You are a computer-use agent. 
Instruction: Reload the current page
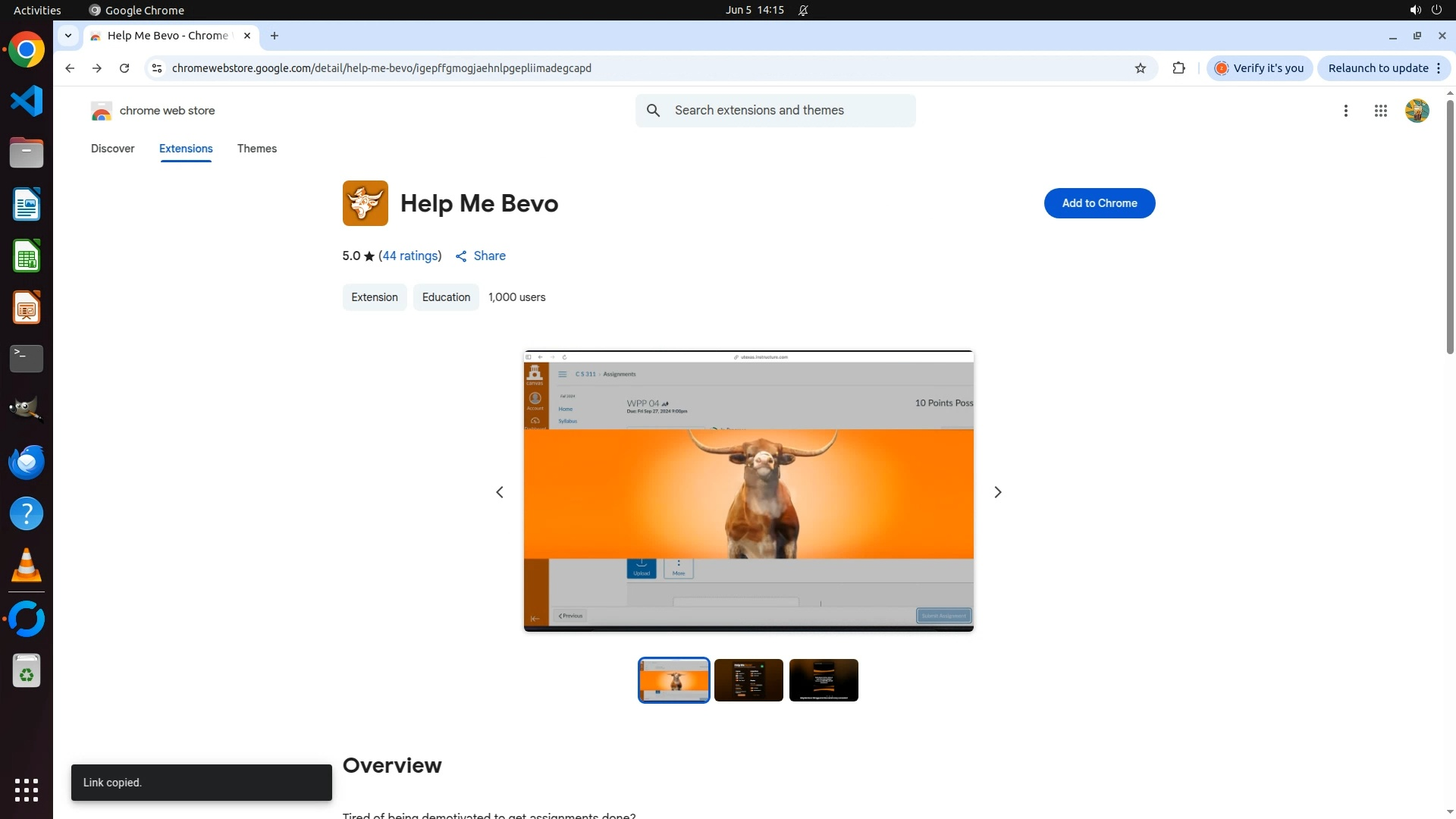click(124, 68)
